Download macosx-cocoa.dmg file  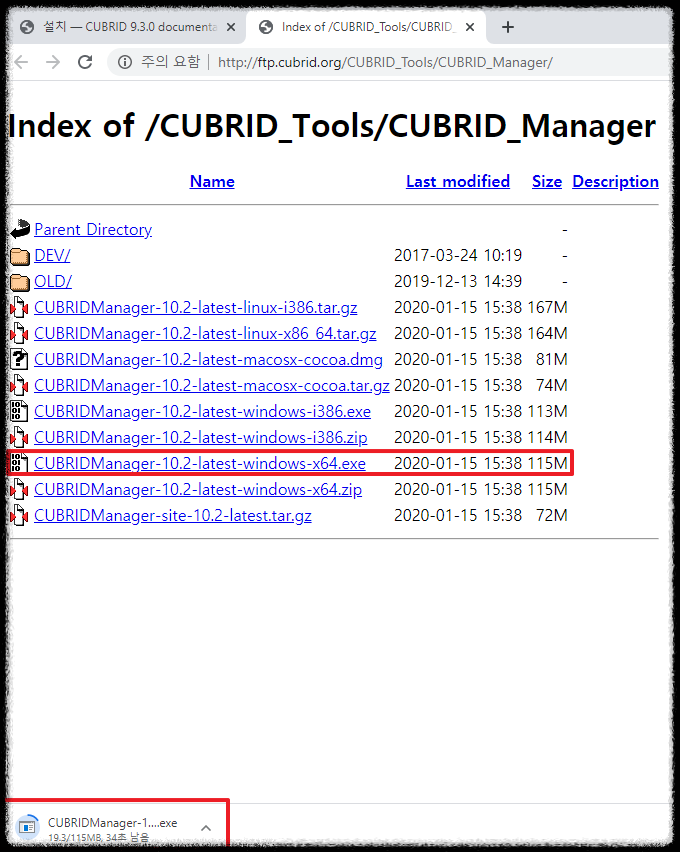(208, 360)
